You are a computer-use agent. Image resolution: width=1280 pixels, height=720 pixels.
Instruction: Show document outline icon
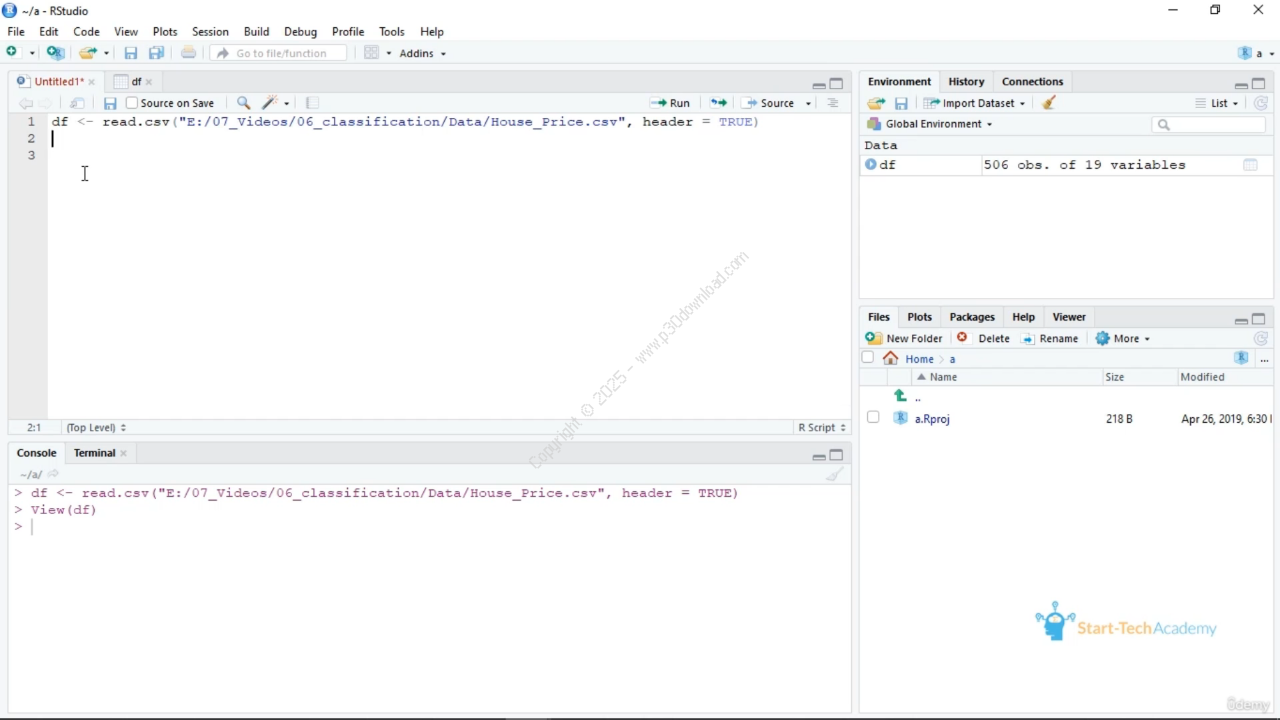[833, 103]
